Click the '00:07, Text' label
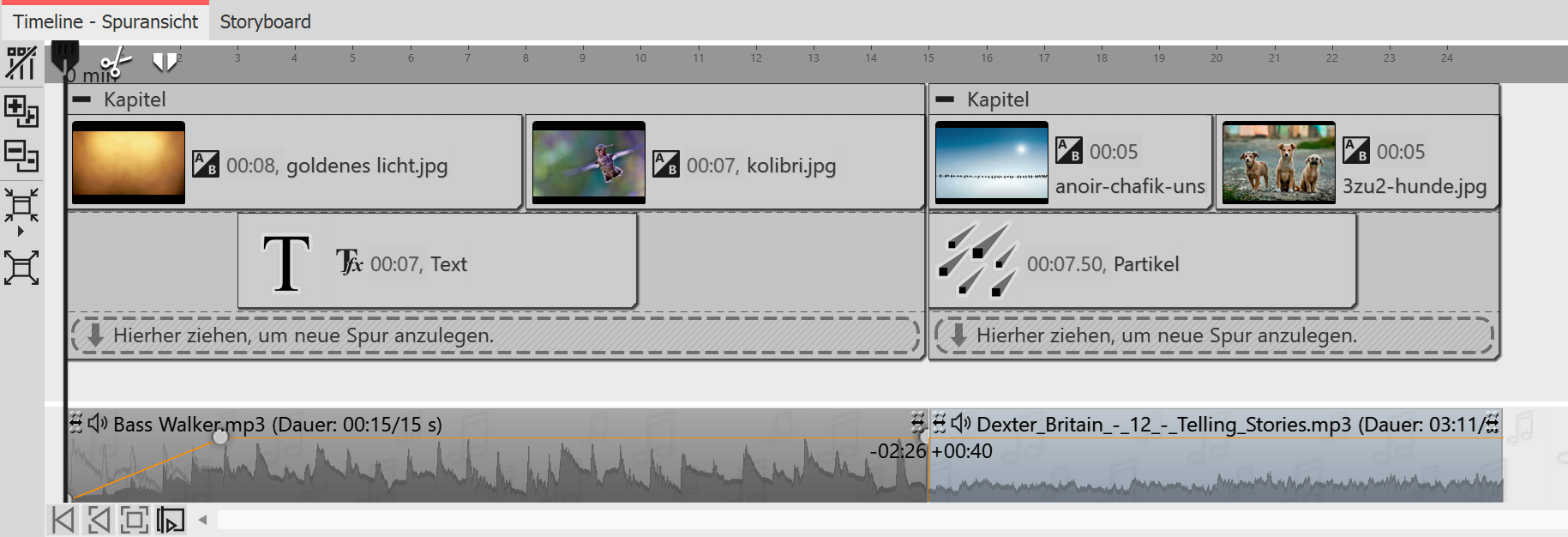The width and height of the screenshot is (1568, 537). (418, 264)
